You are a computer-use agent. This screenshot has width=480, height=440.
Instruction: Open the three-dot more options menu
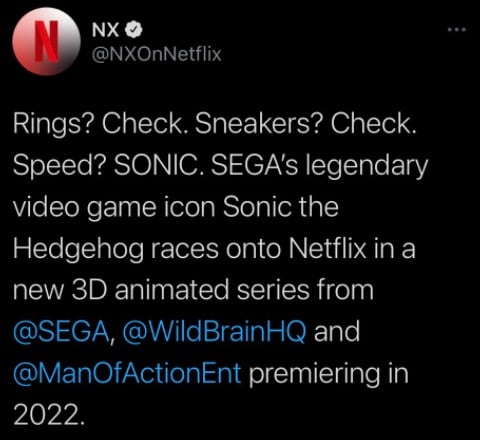tap(457, 30)
